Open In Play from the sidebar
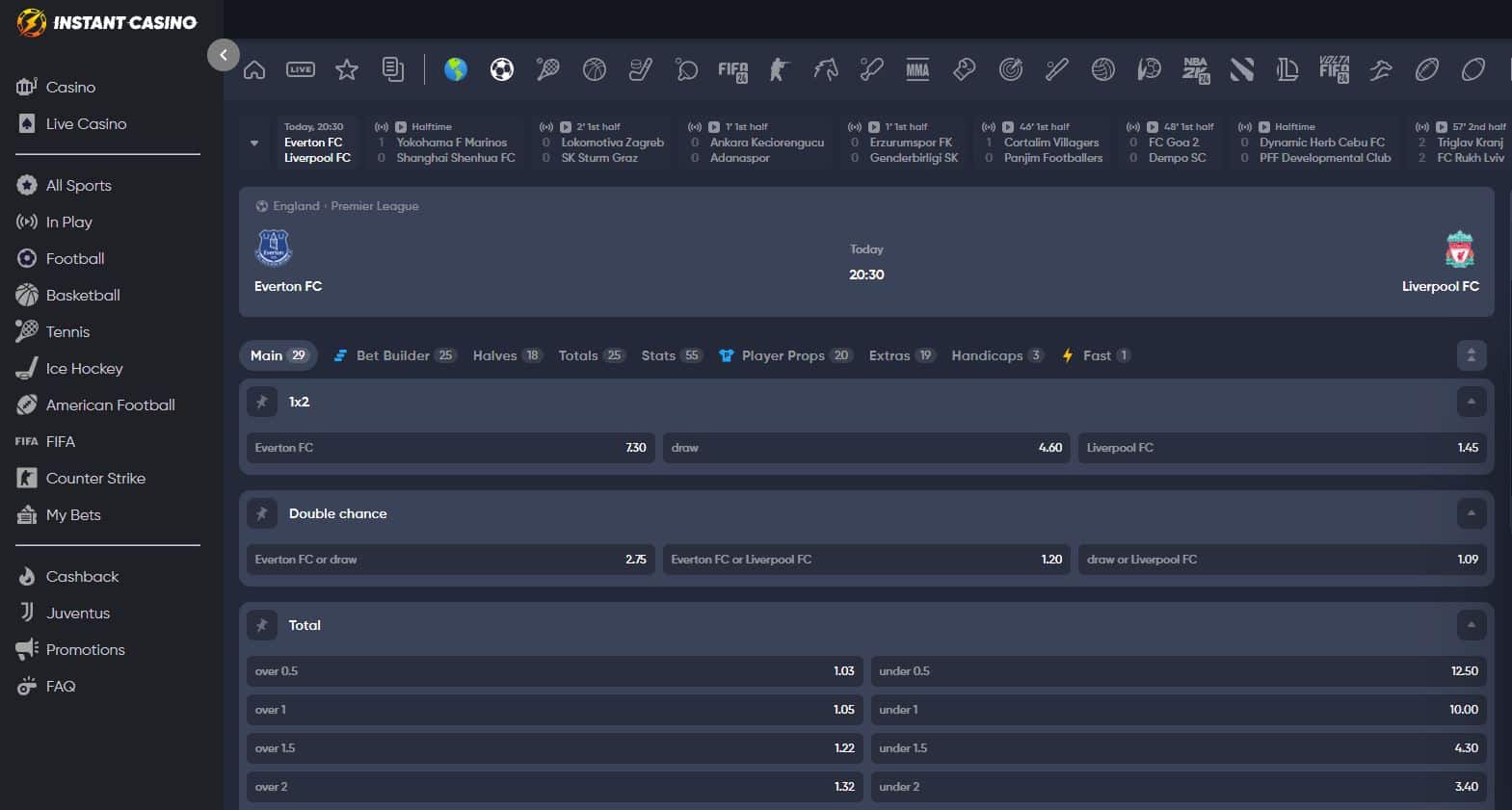 [55, 222]
